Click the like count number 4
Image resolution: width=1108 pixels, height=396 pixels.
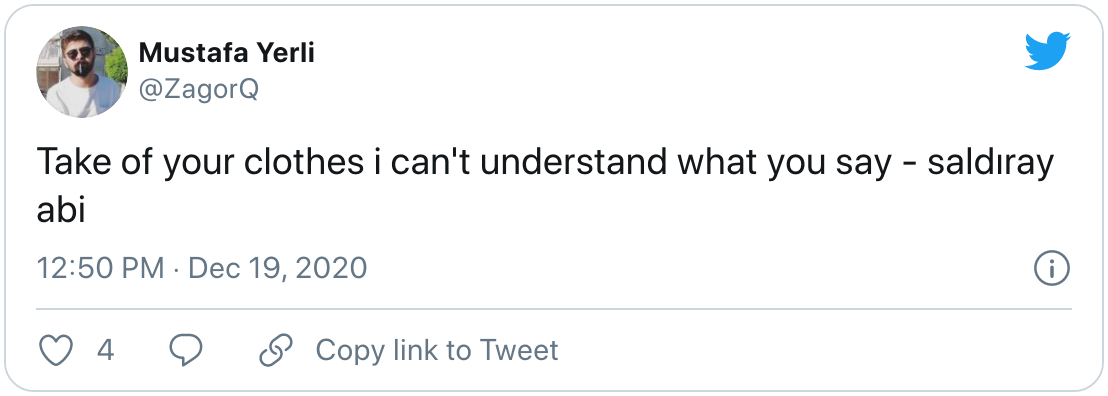105,350
